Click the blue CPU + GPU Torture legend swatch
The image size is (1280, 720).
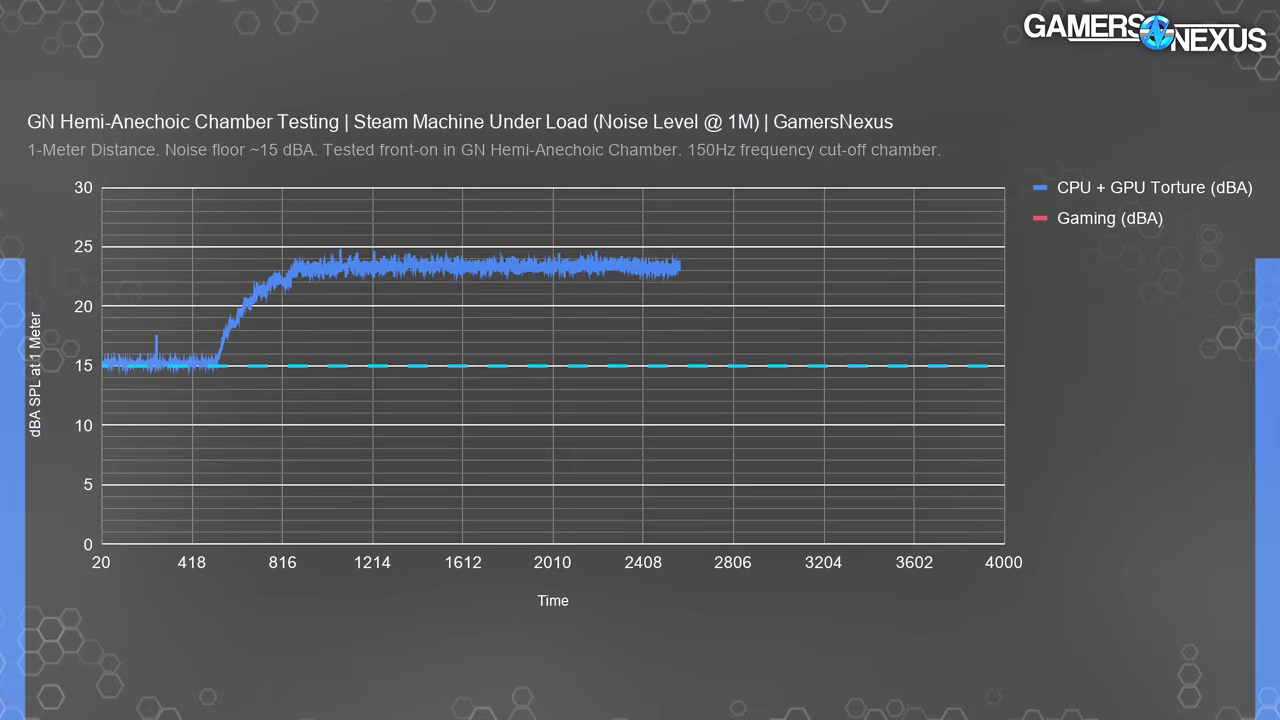1040,188
